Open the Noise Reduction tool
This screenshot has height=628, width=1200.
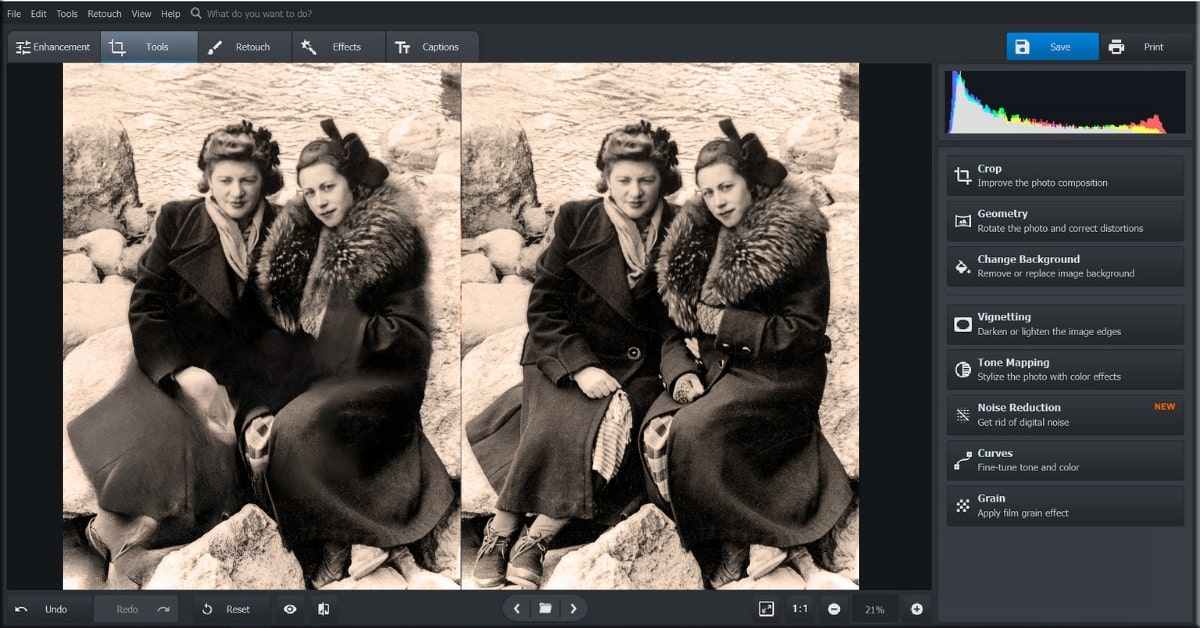1065,415
